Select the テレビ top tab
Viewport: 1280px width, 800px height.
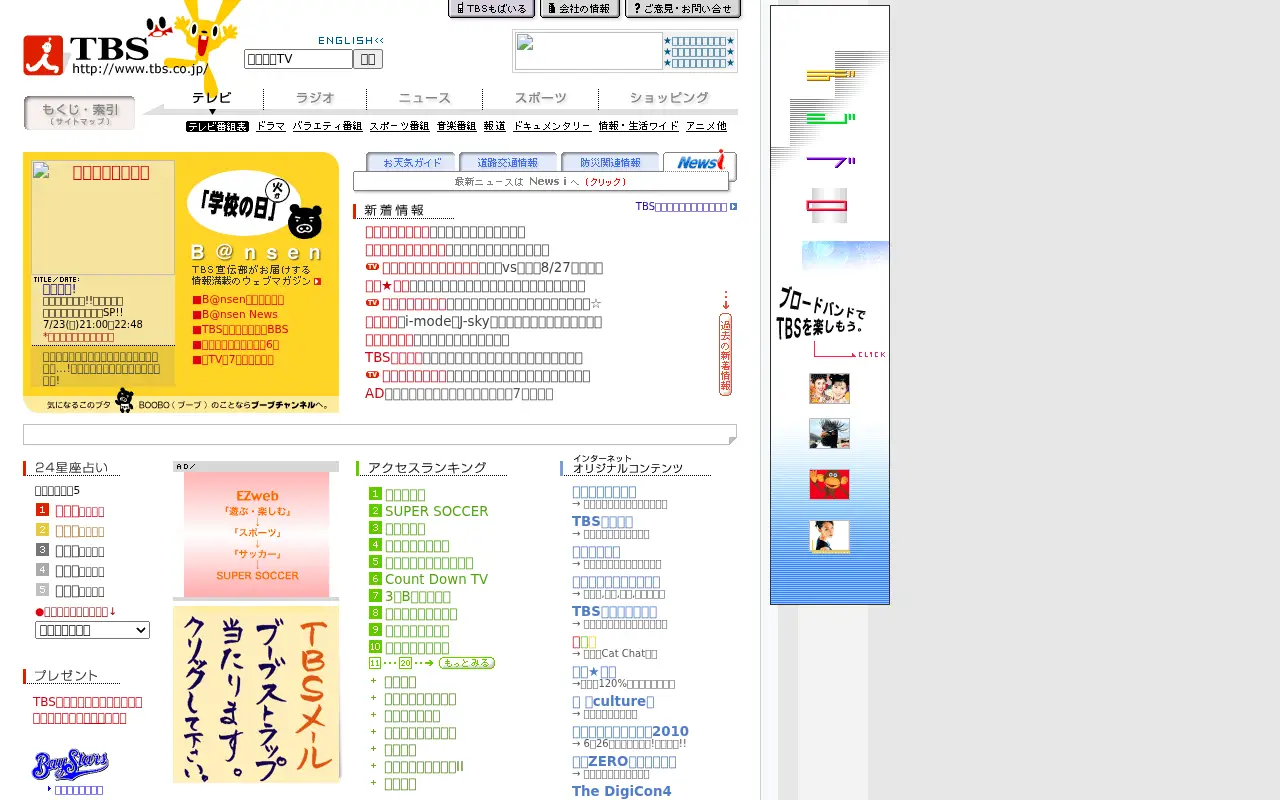(x=212, y=98)
